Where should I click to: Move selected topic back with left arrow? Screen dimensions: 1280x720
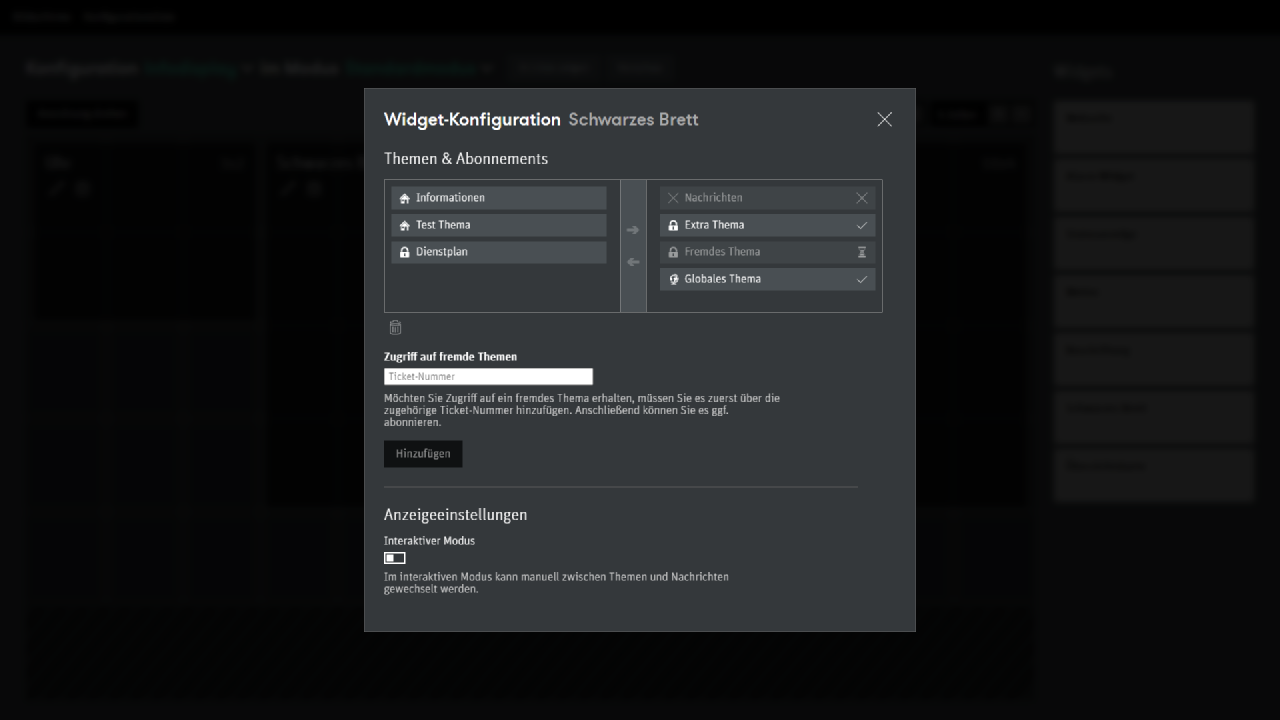(x=633, y=262)
